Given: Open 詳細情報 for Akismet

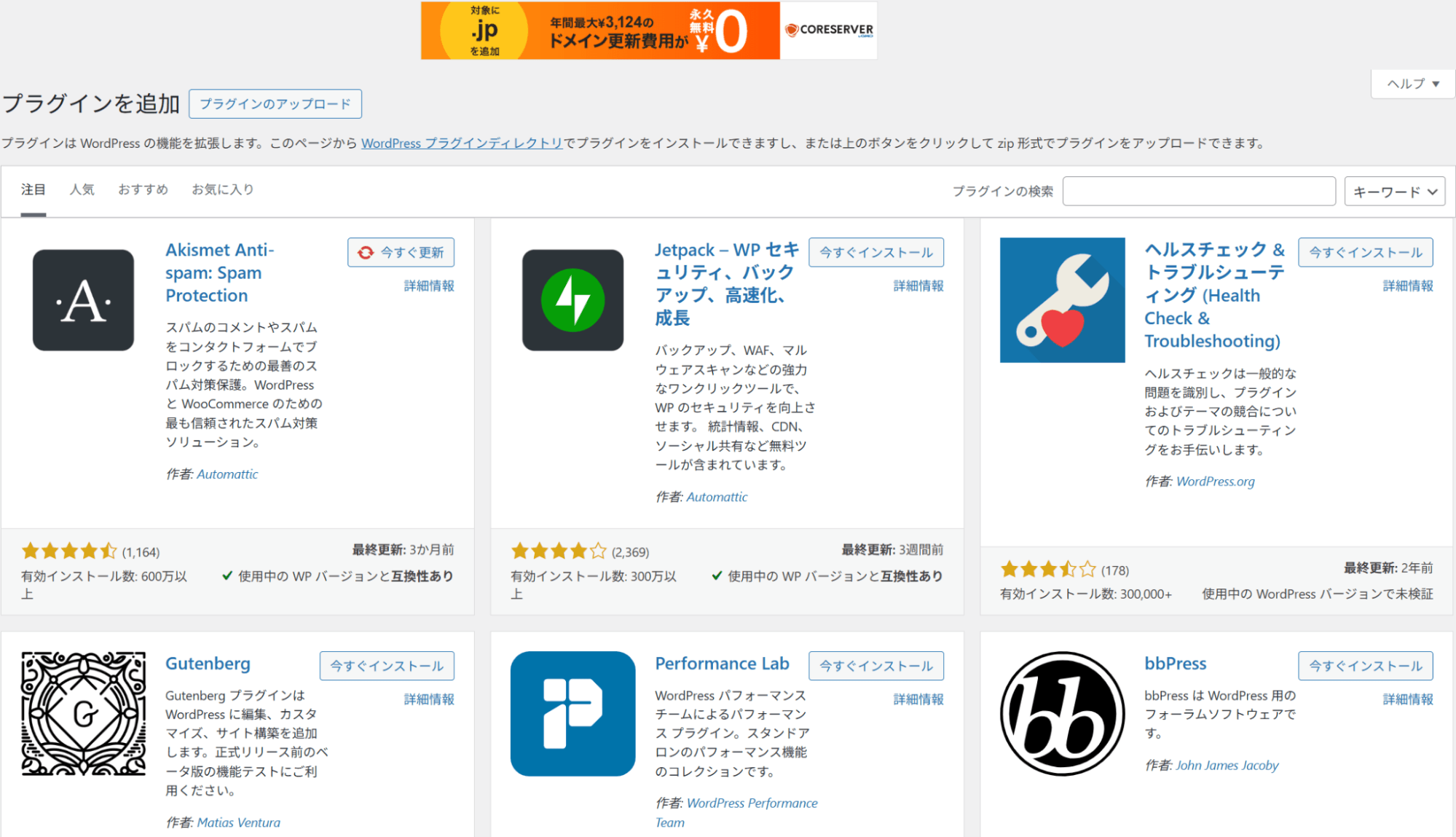Looking at the screenshot, I should [x=428, y=286].
